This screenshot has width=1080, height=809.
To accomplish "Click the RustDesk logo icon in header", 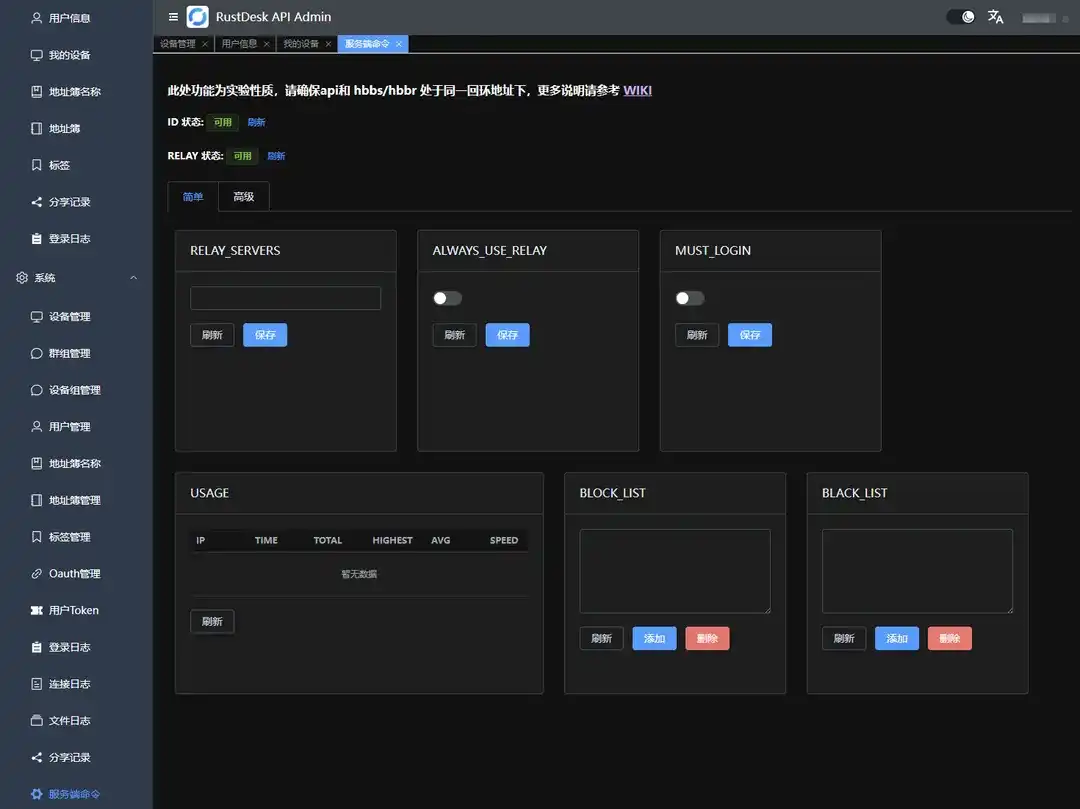I will click(198, 17).
